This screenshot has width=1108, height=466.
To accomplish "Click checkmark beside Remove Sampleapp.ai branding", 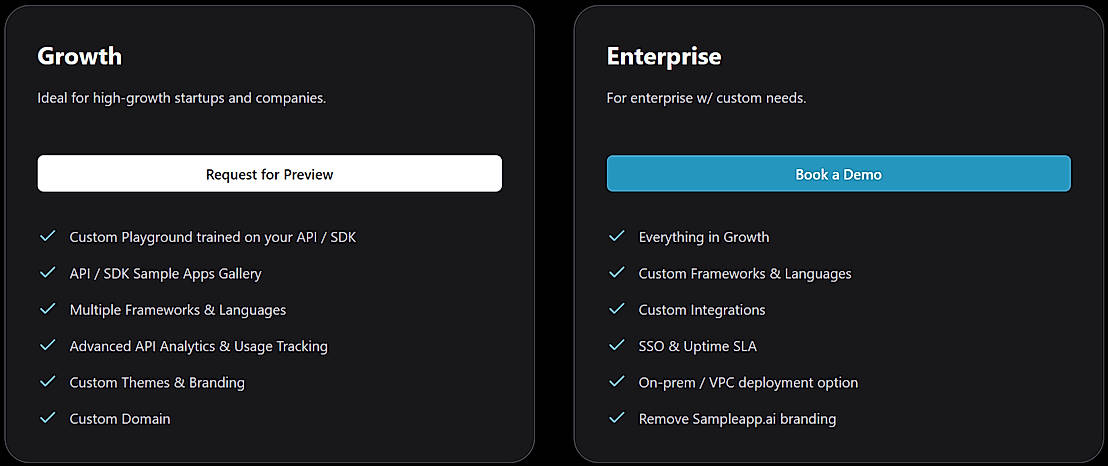I will (617, 418).
